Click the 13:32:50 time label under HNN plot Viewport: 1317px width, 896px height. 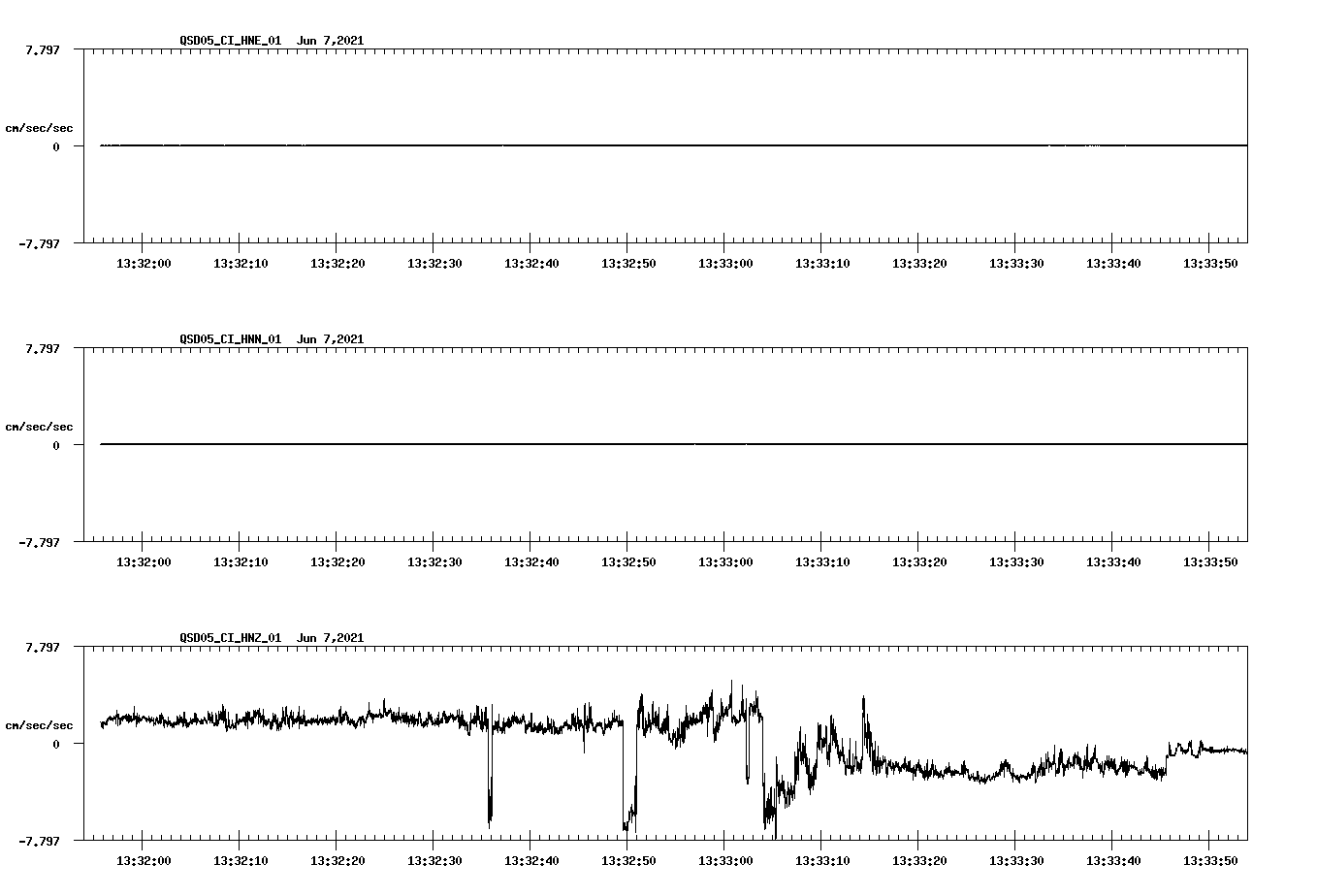(628, 562)
